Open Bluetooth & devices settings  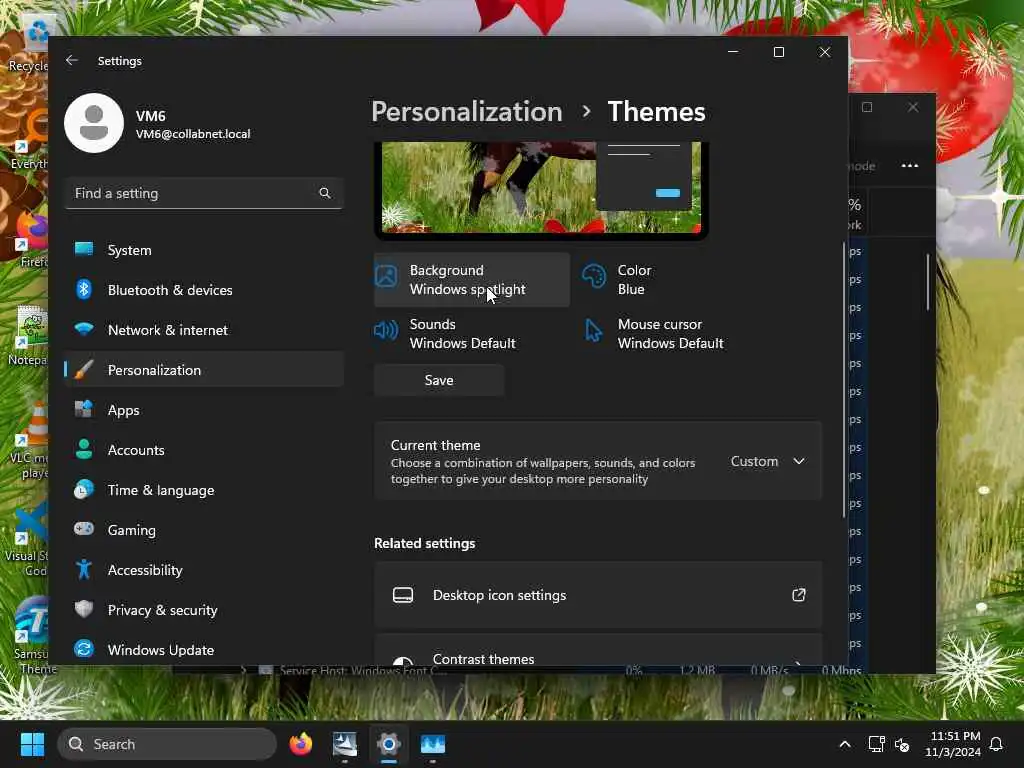coord(204,290)
